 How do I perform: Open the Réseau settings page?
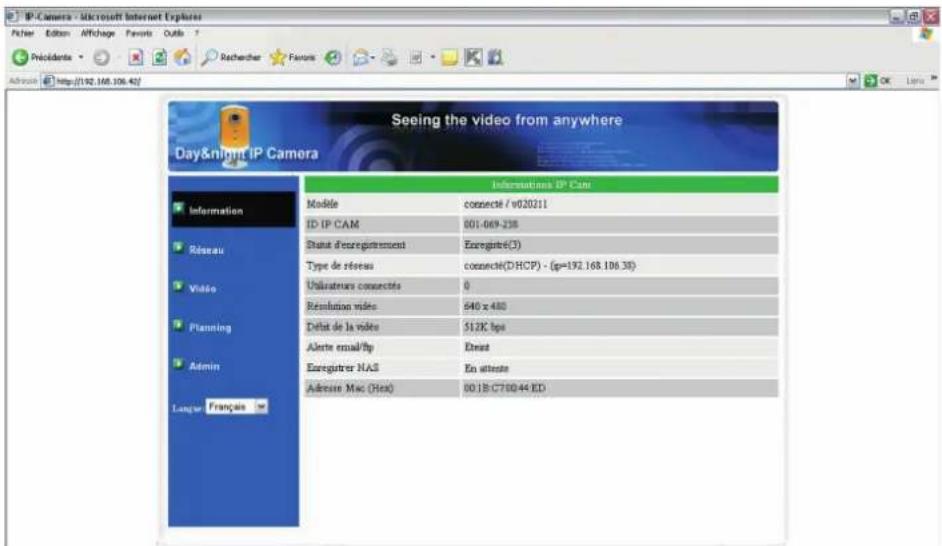(x=206, y=250)
